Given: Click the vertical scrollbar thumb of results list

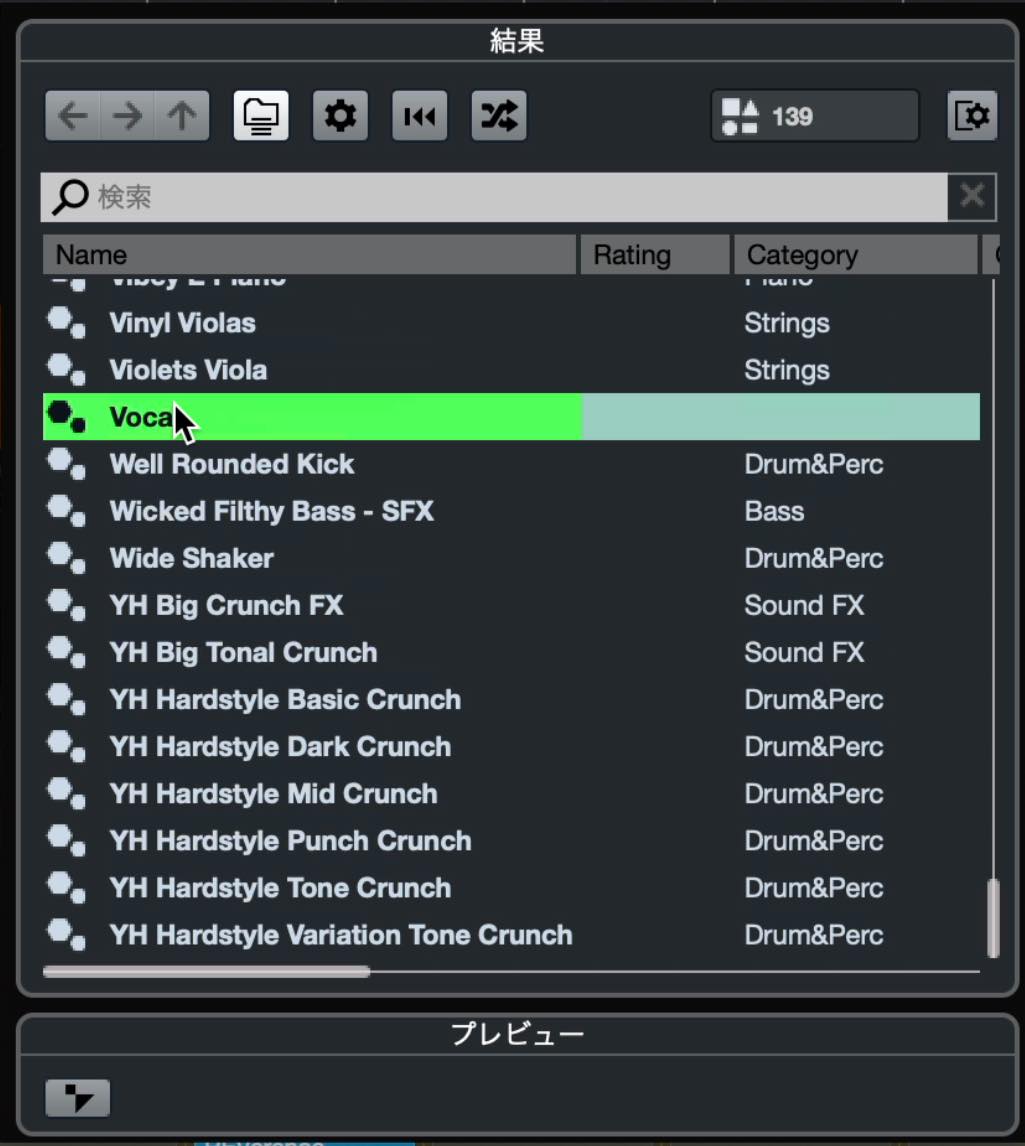Looking at the screenshot, I should point(993,919).
